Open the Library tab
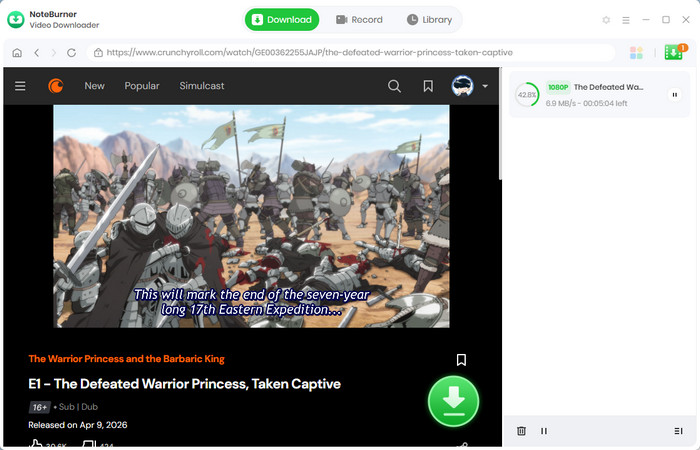The width and height of the screenshot is (700, 450). [x=429, y=20]
